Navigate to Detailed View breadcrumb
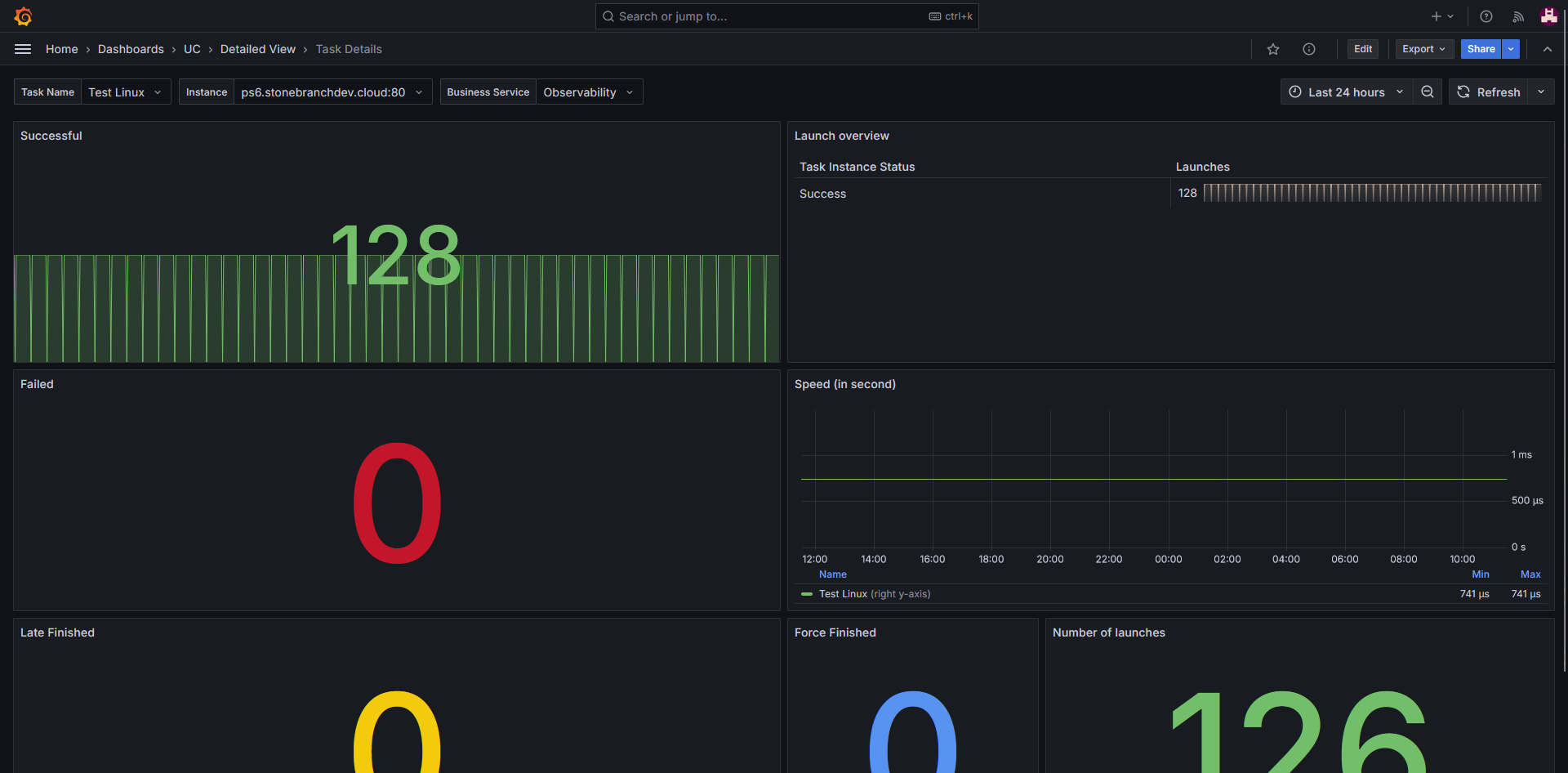 click(x=257, y=49)
